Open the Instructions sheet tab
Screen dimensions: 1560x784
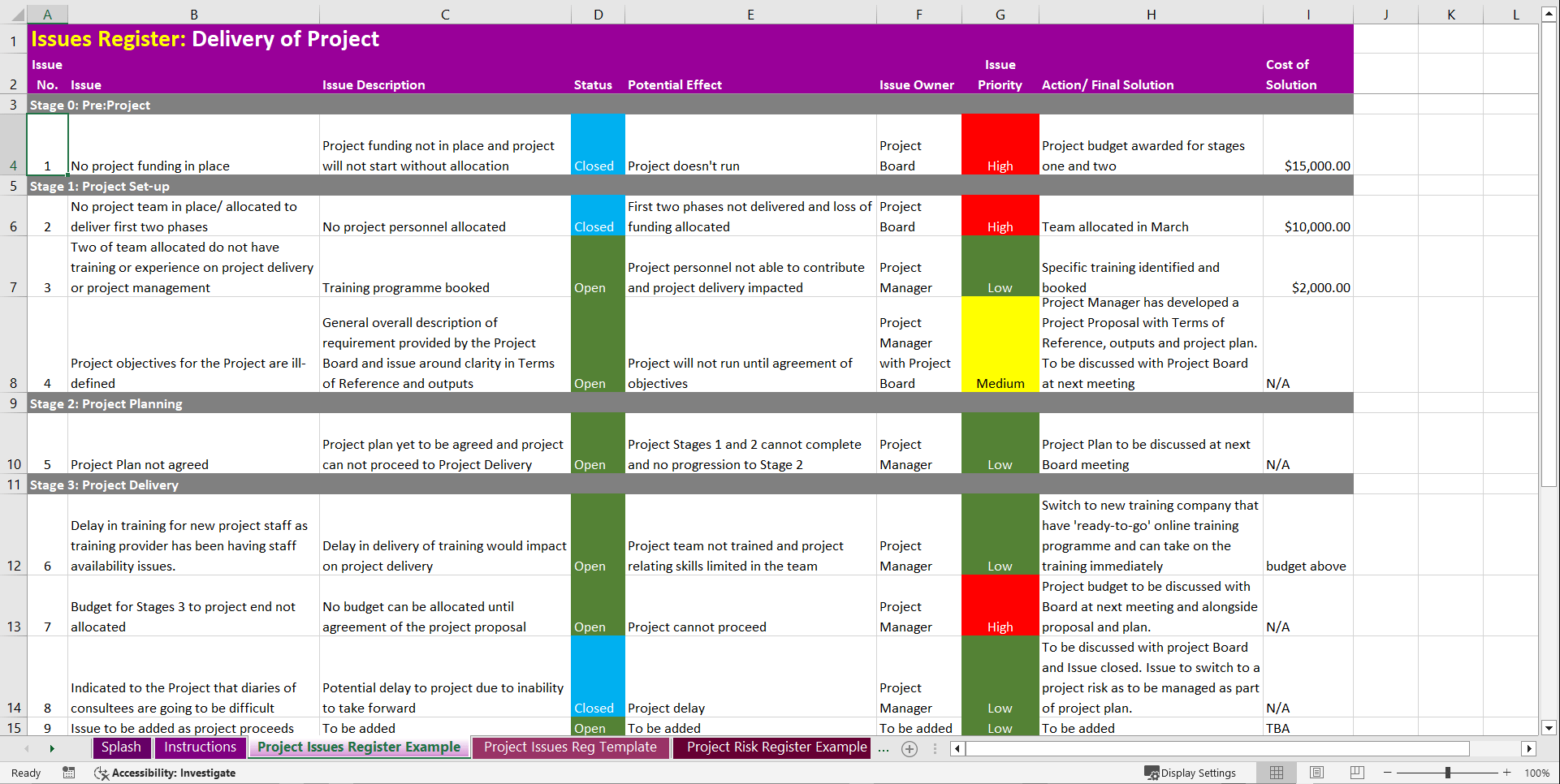(x=199, y=747)
